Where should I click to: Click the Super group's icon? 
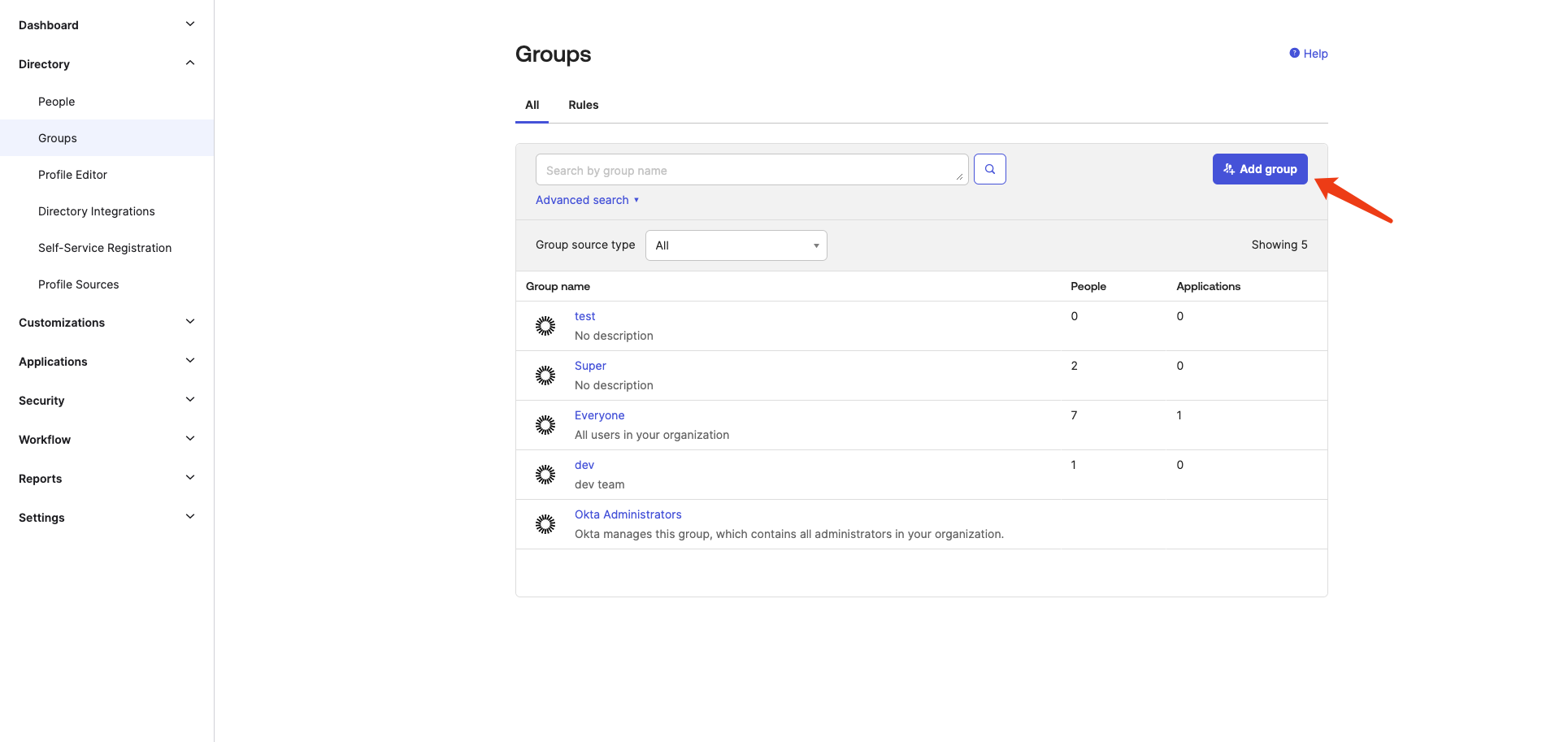[x=545, y=375]
